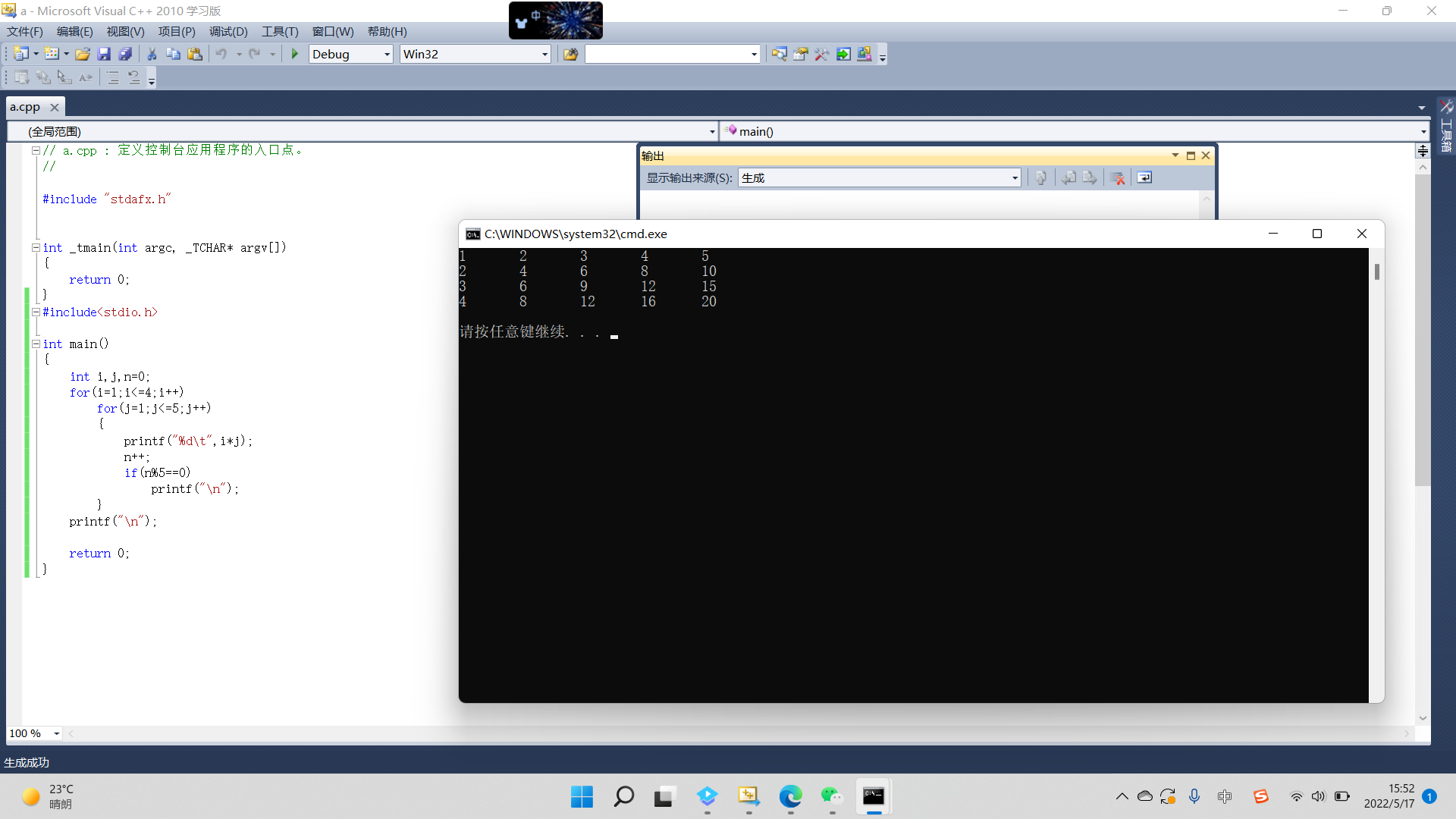Click the Open File folder icon
The width and height of the screenshot is (1456, 819).
(83, 54)
